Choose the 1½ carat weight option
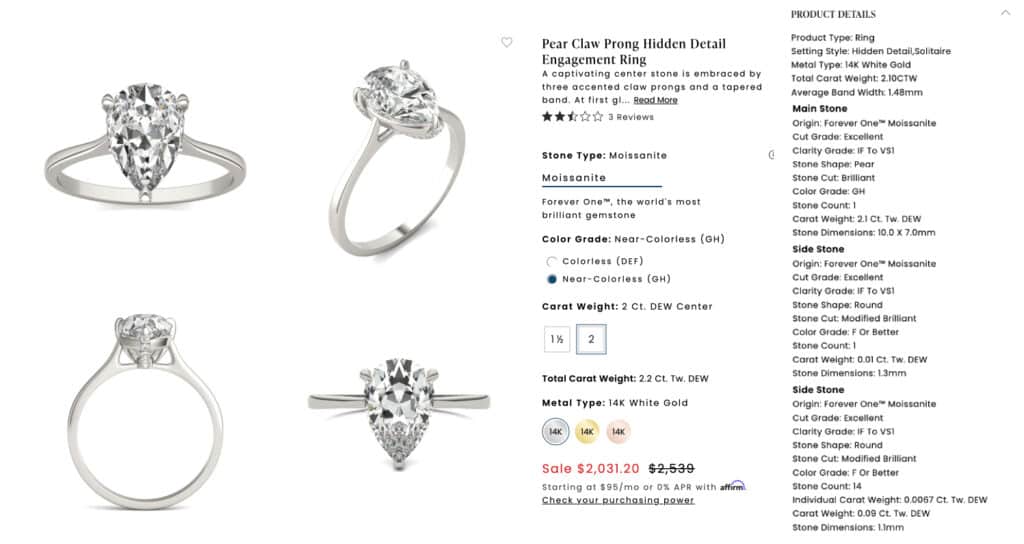1024x544 pixels. coord(557,339)
